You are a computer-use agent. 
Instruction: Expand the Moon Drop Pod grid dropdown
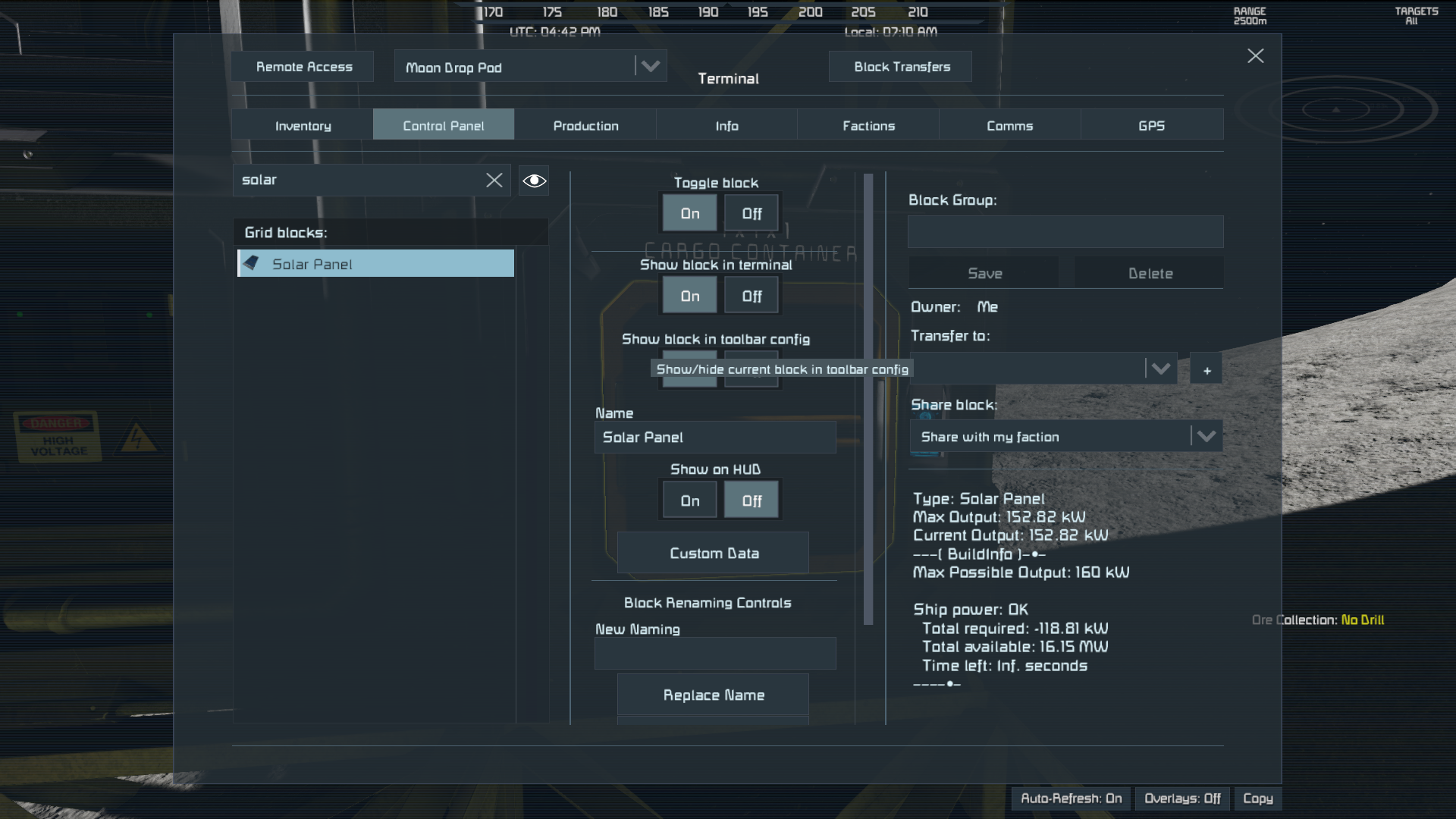[650, 67]
